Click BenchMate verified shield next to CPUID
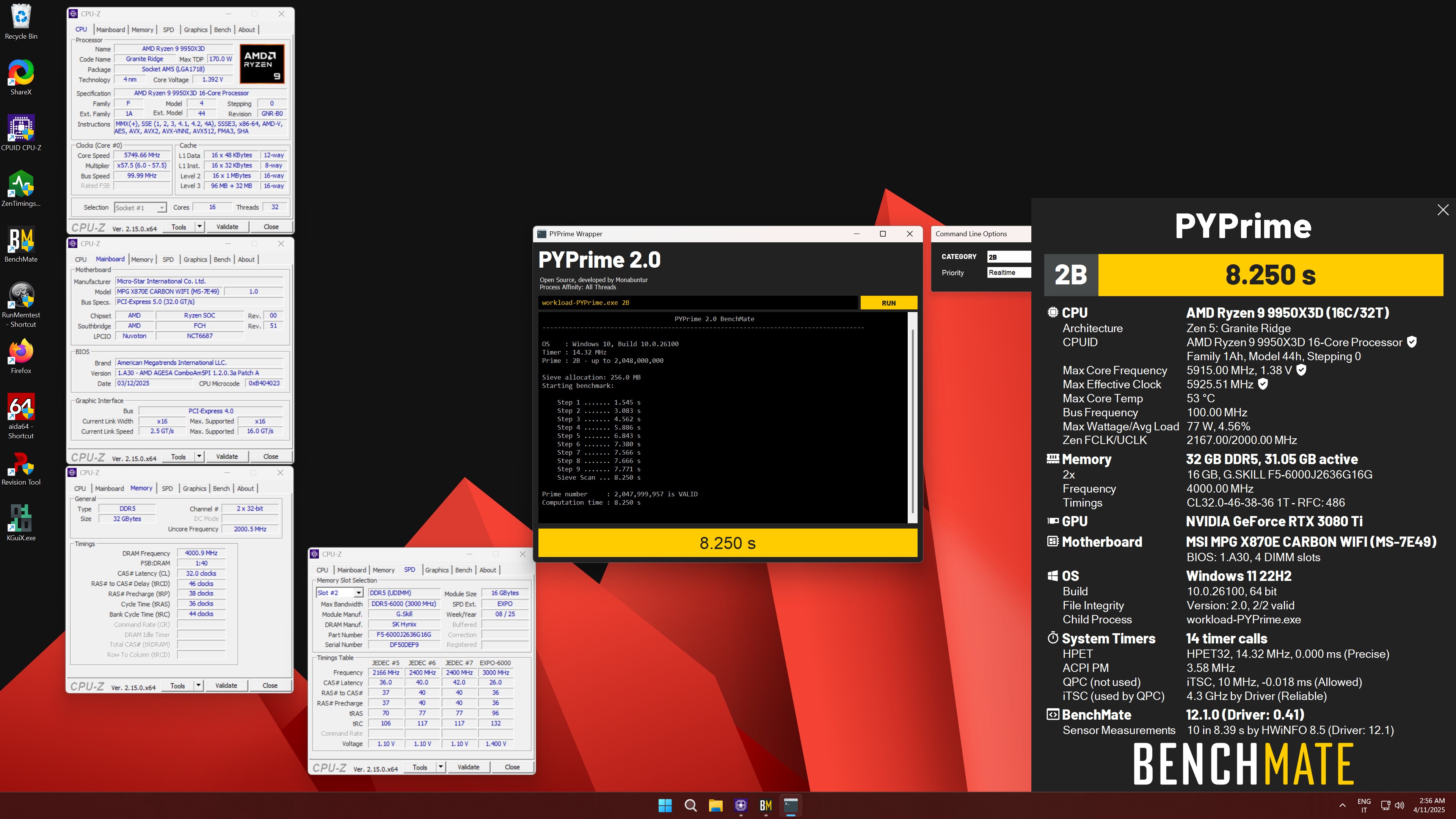The image size is (1456, 819). coord(1412,342)
